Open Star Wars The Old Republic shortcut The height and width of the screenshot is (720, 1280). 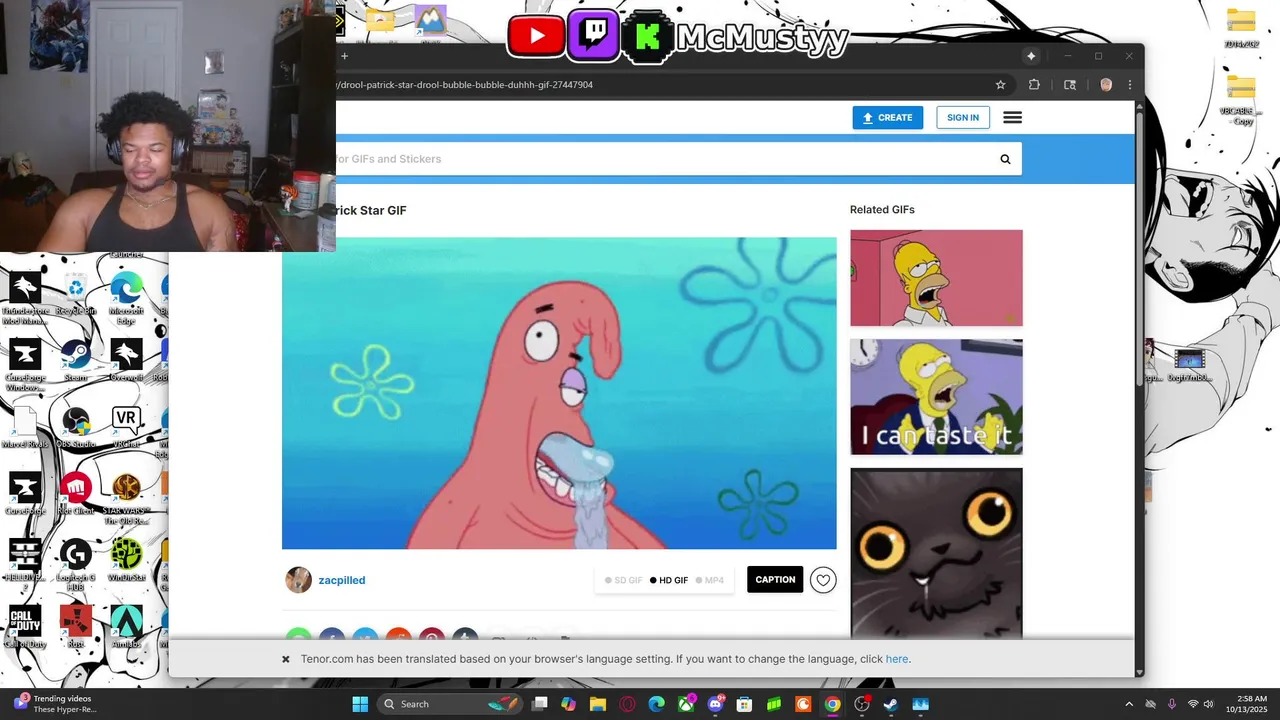(x=126, y=498)
